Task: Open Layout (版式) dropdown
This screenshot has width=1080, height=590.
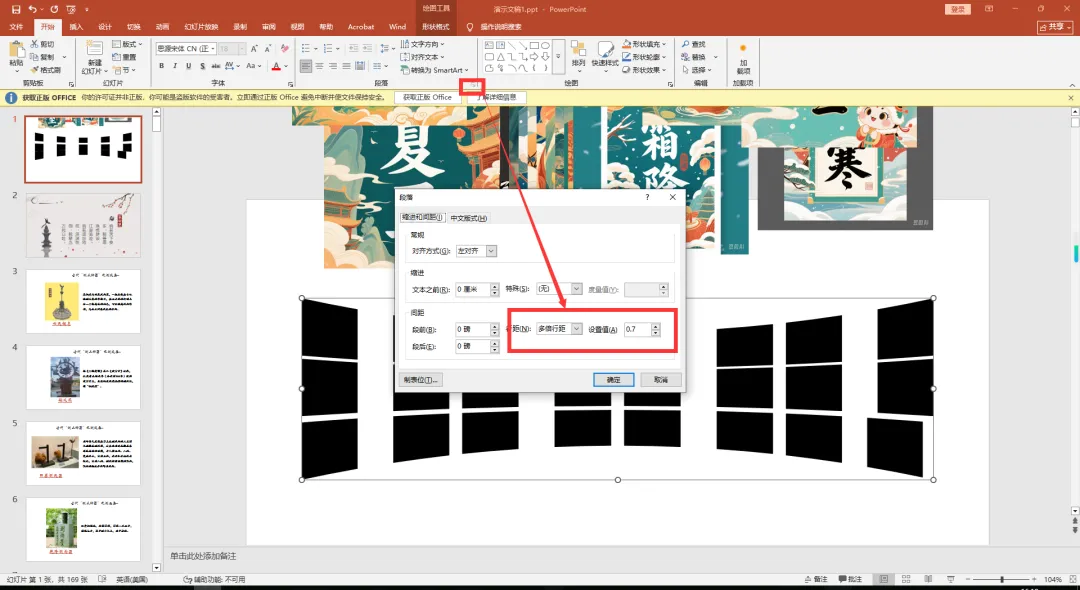Action: tap(125, 44)
